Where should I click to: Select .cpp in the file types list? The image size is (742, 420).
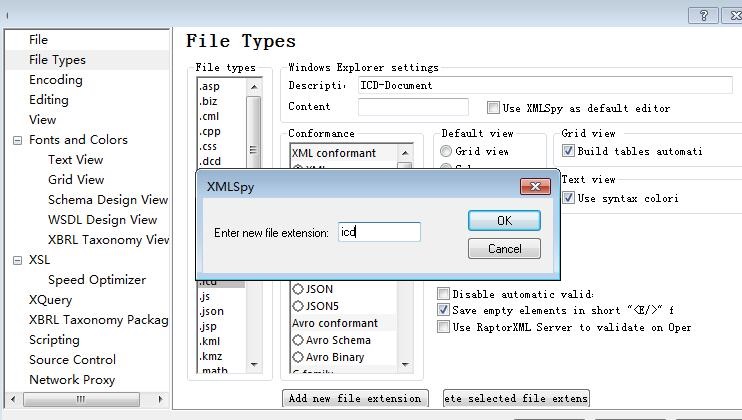tap(210, 131)
